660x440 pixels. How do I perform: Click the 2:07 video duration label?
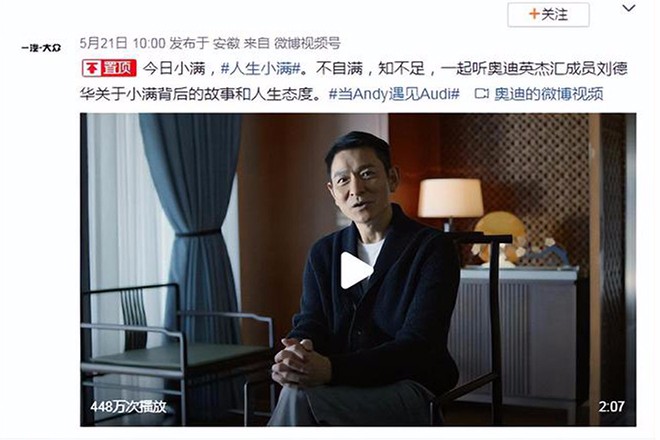click(612, 406)
